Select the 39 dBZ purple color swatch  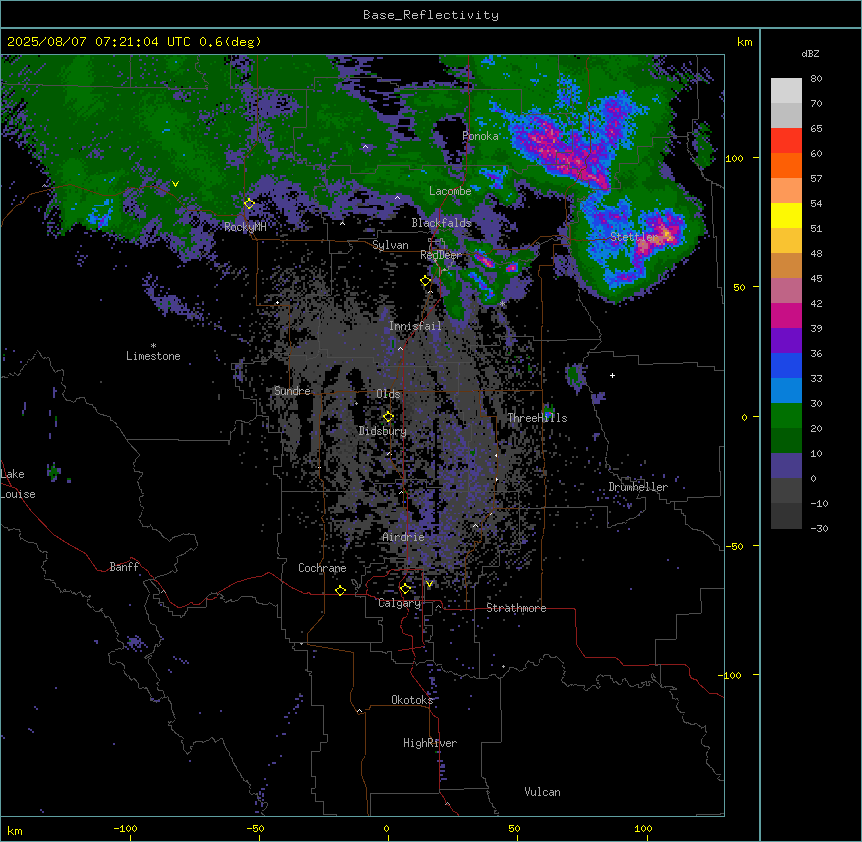tap(786, 340)
